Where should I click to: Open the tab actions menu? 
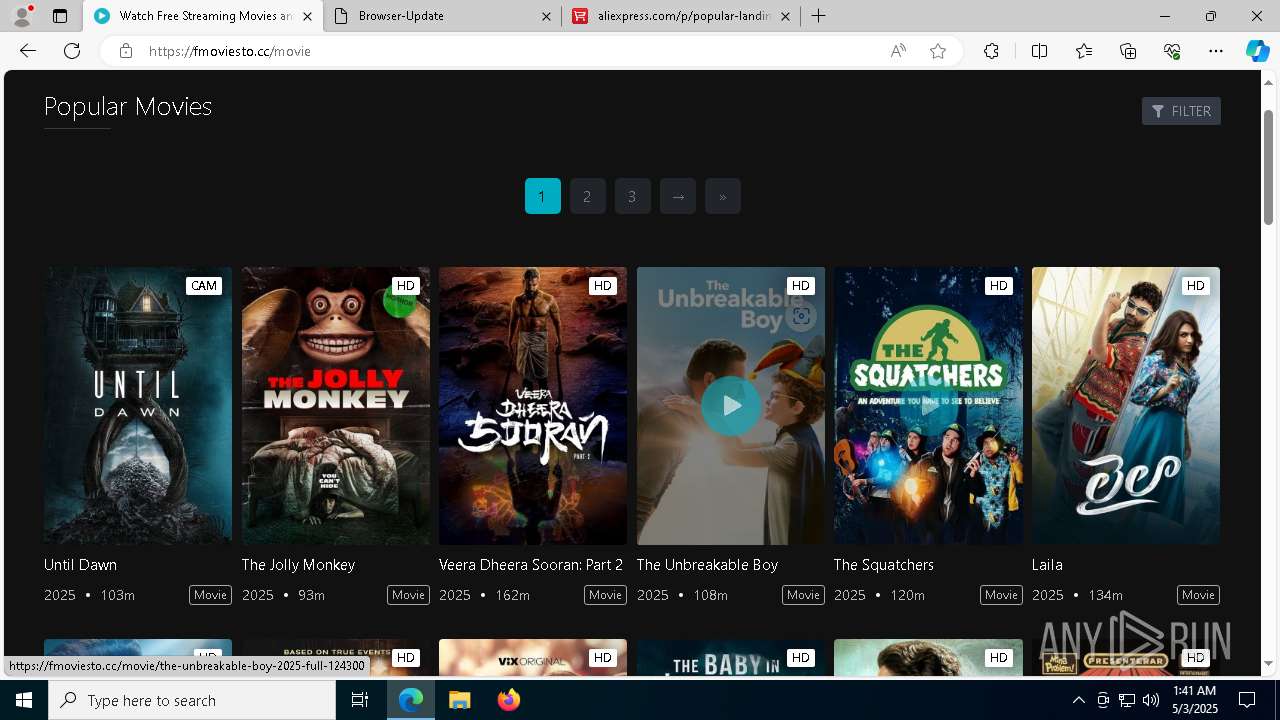point(60,16)
